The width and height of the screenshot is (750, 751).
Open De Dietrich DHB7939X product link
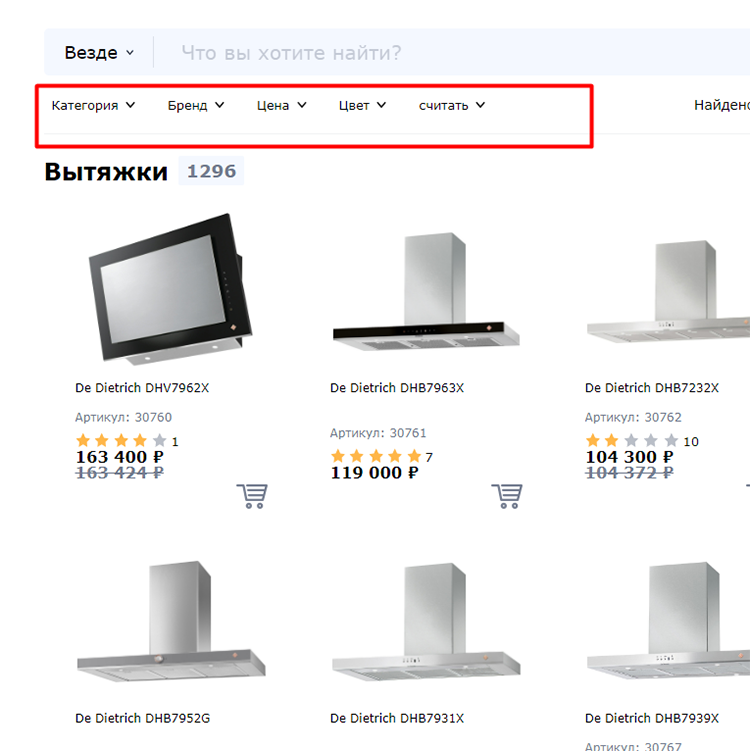pos(652,718)
